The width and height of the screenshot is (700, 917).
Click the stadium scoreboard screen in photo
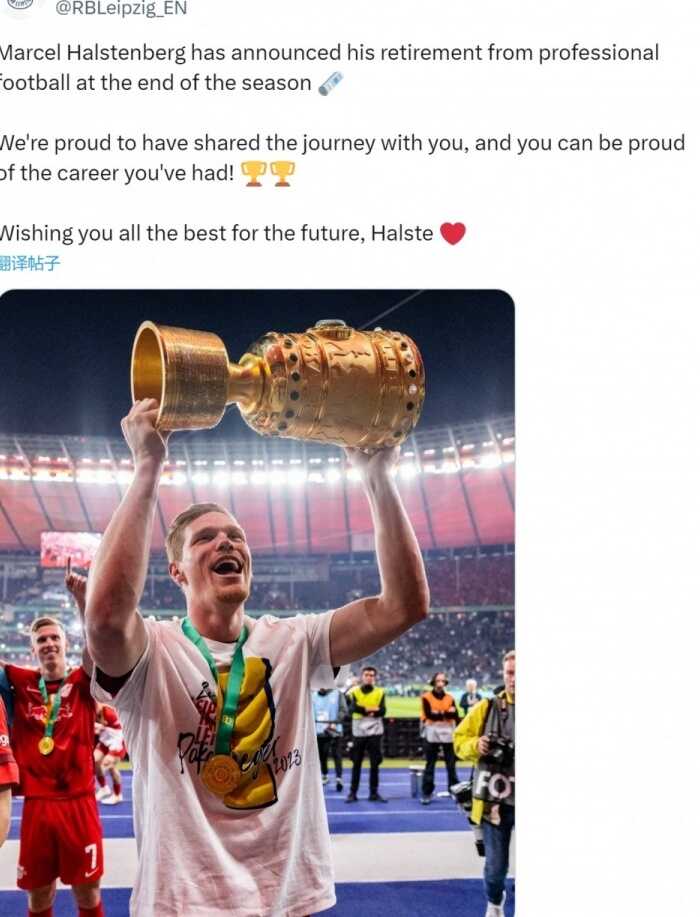(x=70, y=550)
